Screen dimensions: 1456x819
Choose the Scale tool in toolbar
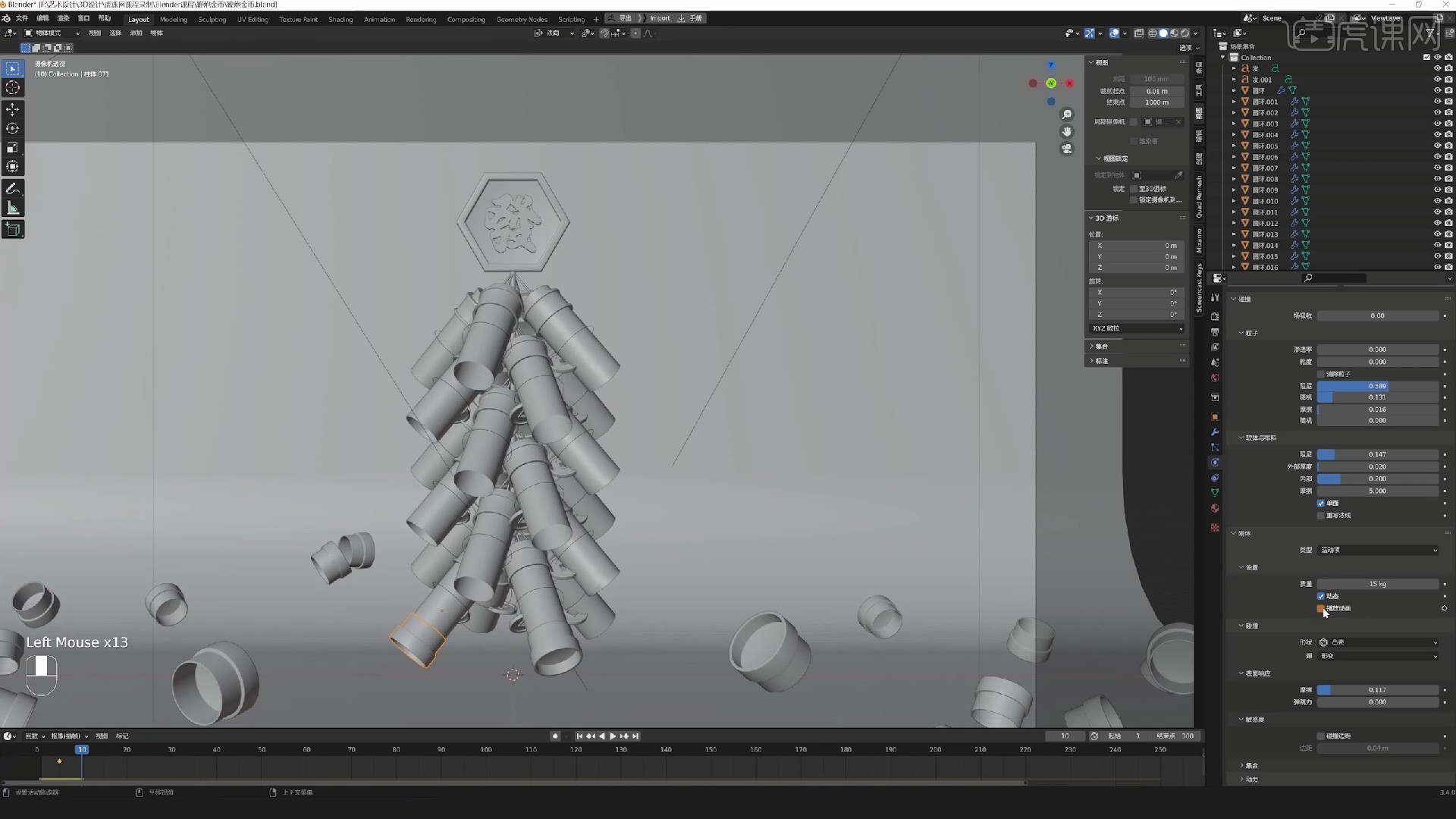(13, 147)
